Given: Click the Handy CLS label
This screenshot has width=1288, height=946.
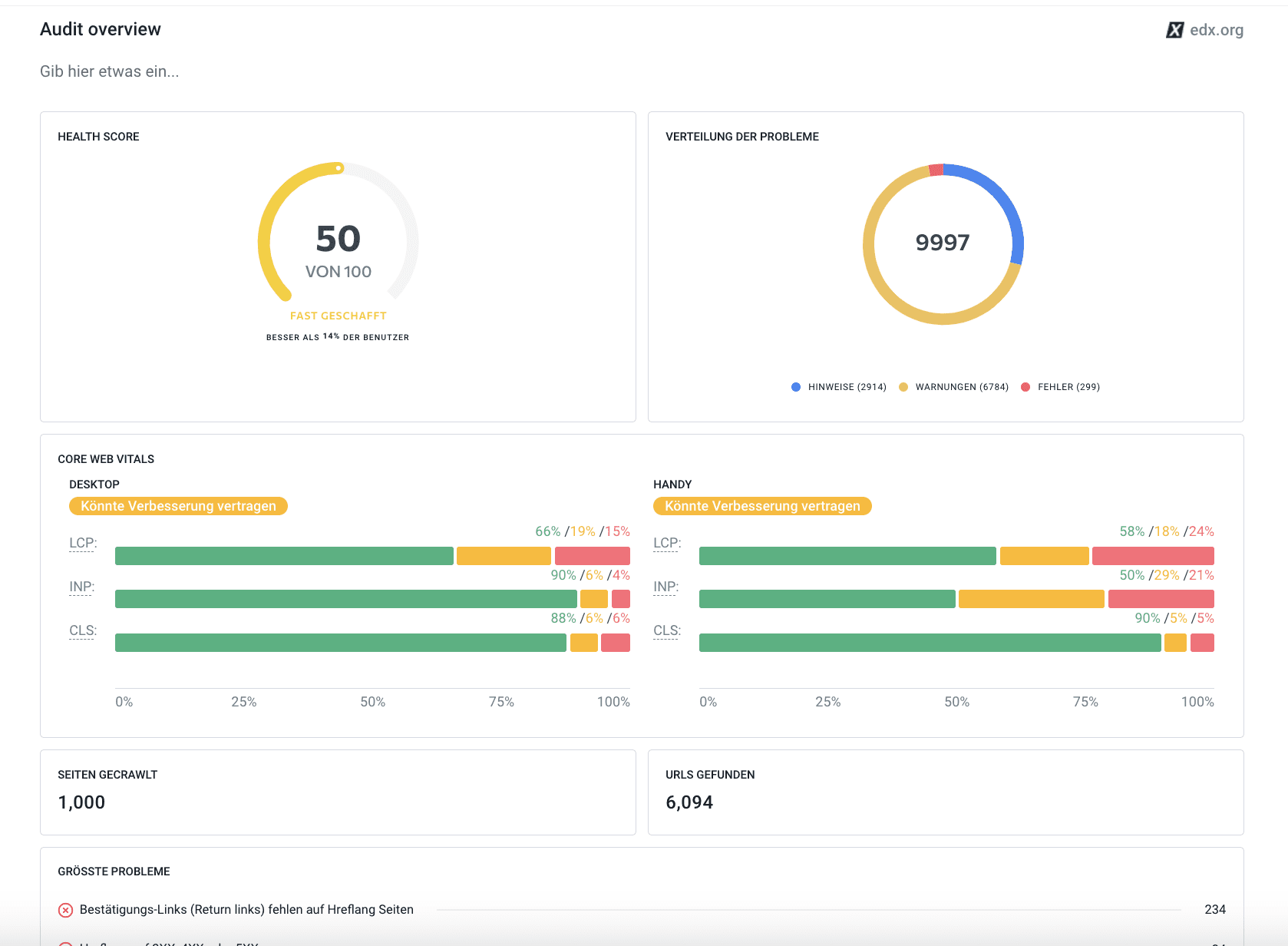Looking at the screenshot, I should pyautogui.click(x=667, y=630).
